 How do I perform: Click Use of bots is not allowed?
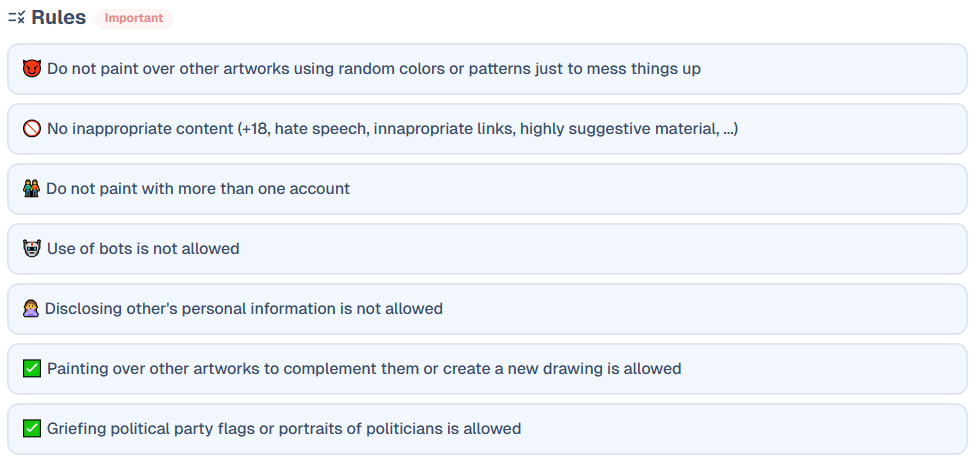(143, 249)
